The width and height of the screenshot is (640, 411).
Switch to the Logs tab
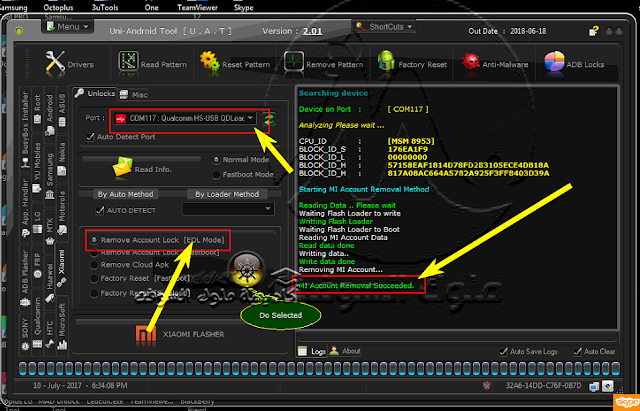pyautogui.click(x=312, y=351)
